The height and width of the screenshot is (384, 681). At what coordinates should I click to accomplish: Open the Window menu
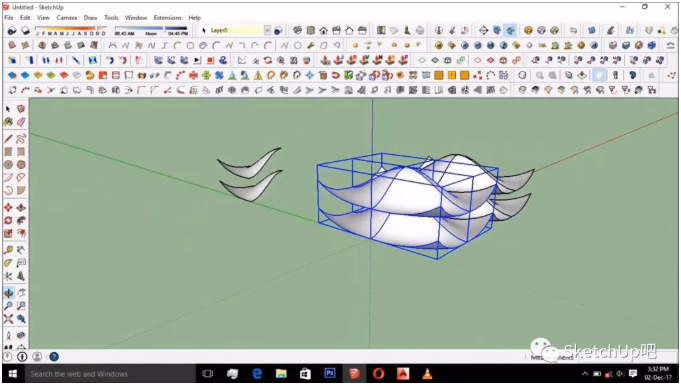[136, 18]
